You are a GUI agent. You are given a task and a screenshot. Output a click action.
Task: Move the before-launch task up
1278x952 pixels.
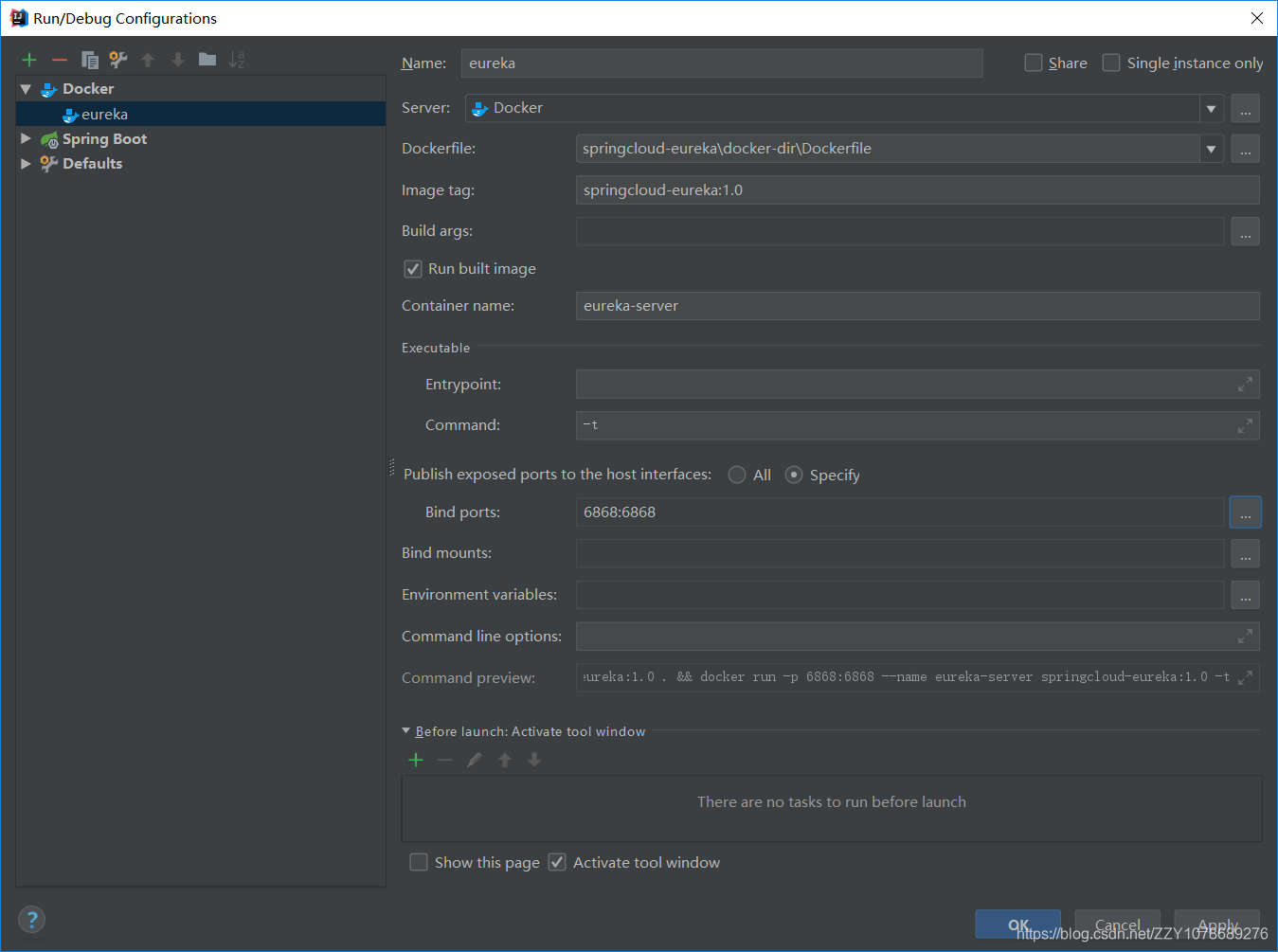click(505, 760)
